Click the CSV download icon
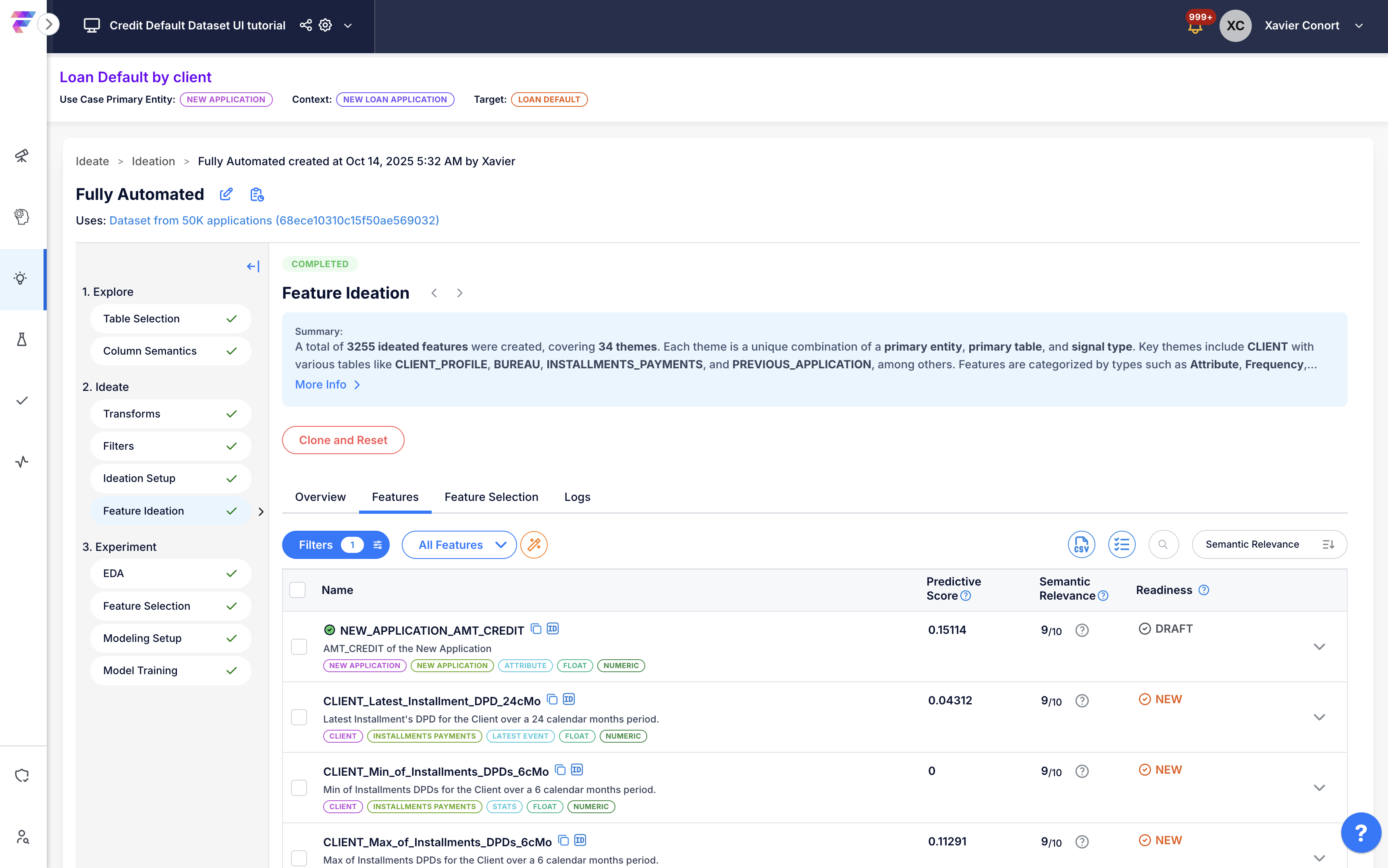1388x868 pixels. (x=1081, y=544)
